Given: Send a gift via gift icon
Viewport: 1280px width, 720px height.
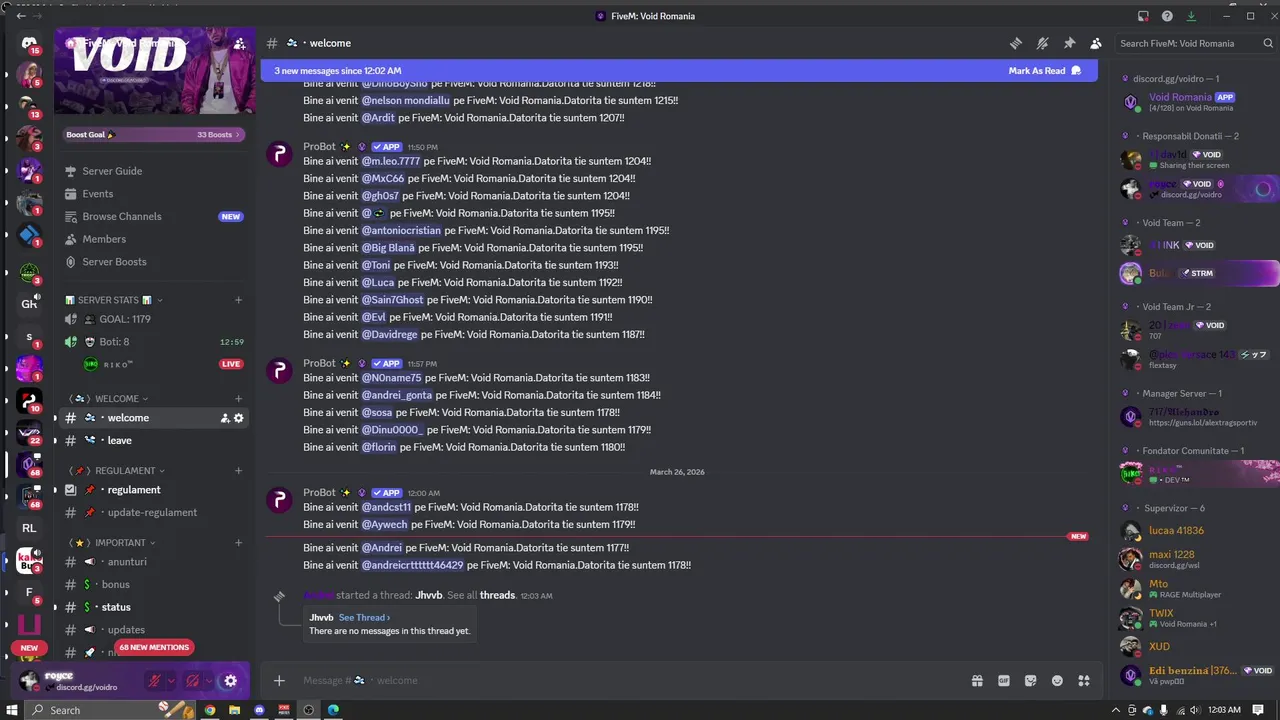Looking at the screenshot, I should pos(977,681).
